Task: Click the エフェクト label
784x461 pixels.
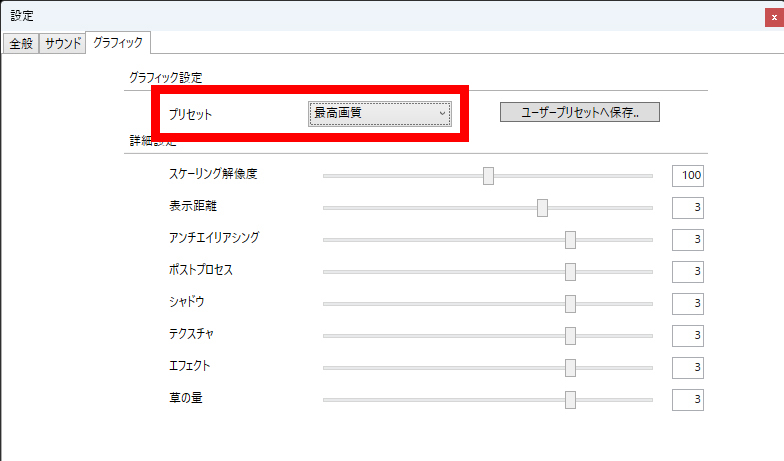Action: click(190, 366)
